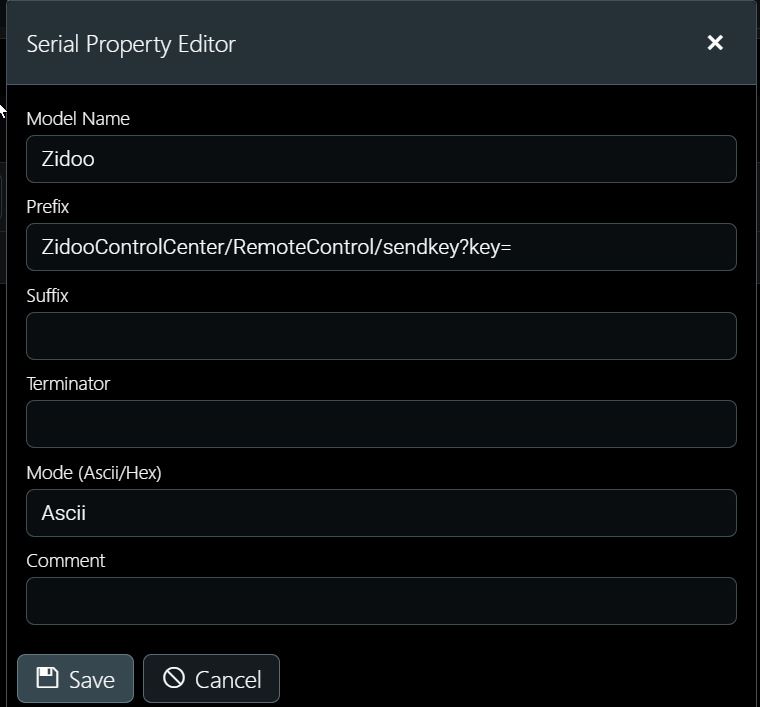Save the serial property settings

pyautogui.click(x=75, y=678)
